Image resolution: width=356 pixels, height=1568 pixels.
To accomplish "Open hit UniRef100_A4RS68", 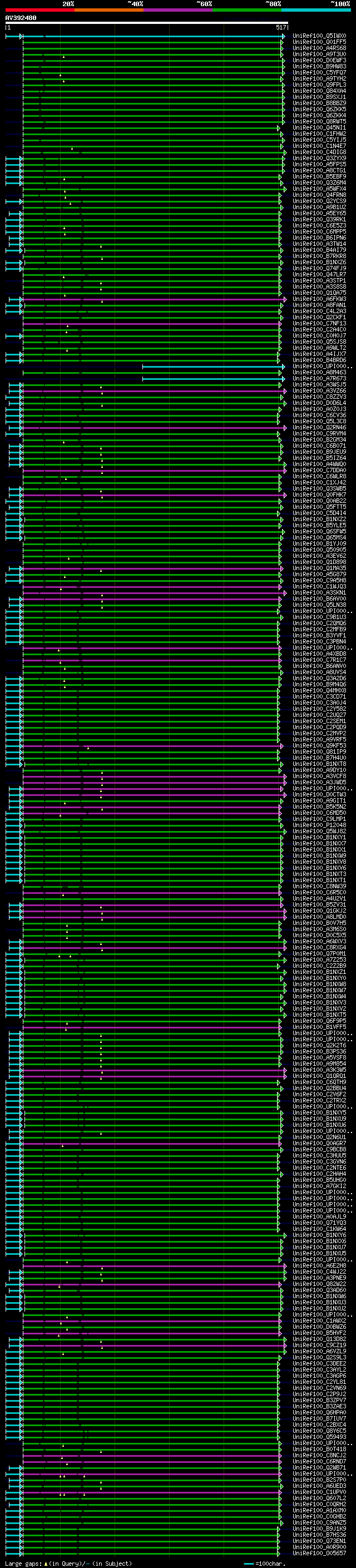I will (x=319, y=48).
